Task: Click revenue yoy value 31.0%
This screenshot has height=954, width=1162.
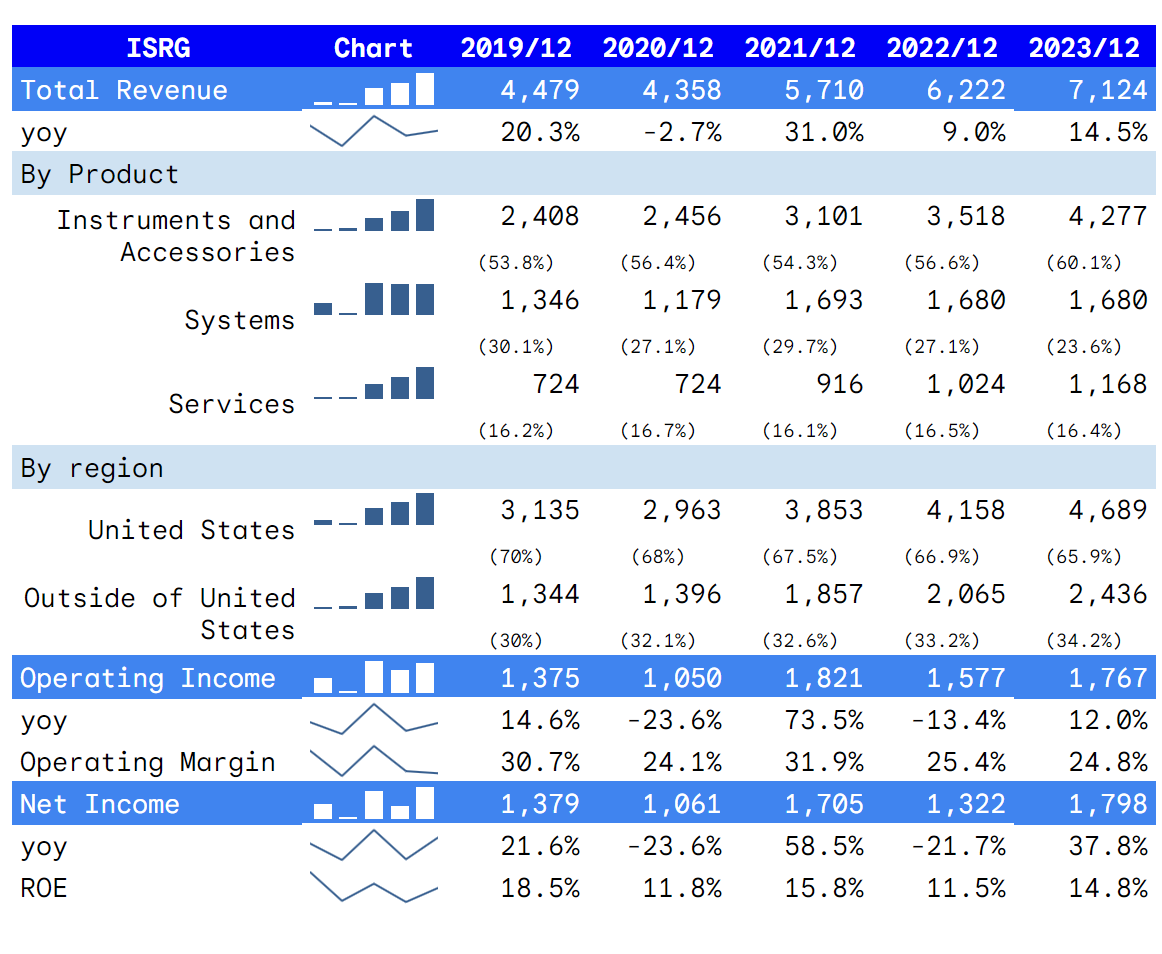Action: (x=824, y=132)
